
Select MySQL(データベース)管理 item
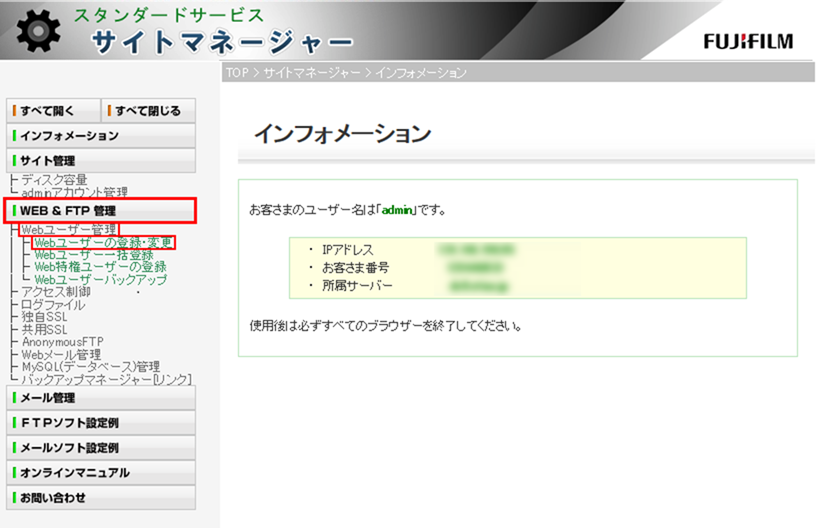coord(90,366)
